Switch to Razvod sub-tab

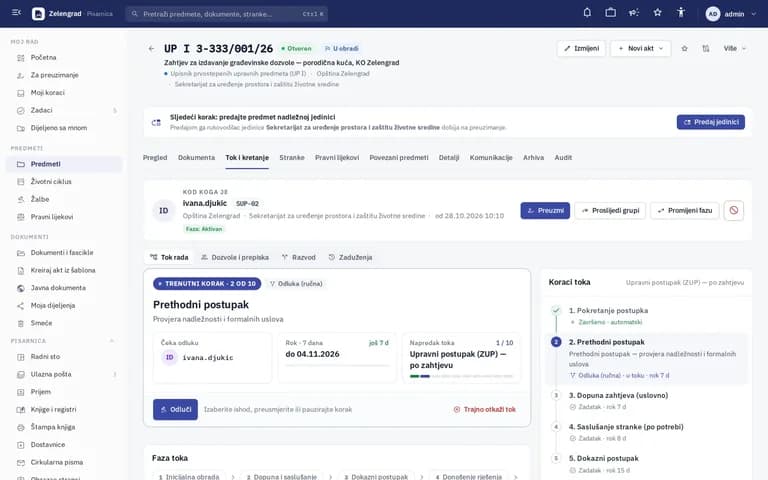[x=299, y=257]
